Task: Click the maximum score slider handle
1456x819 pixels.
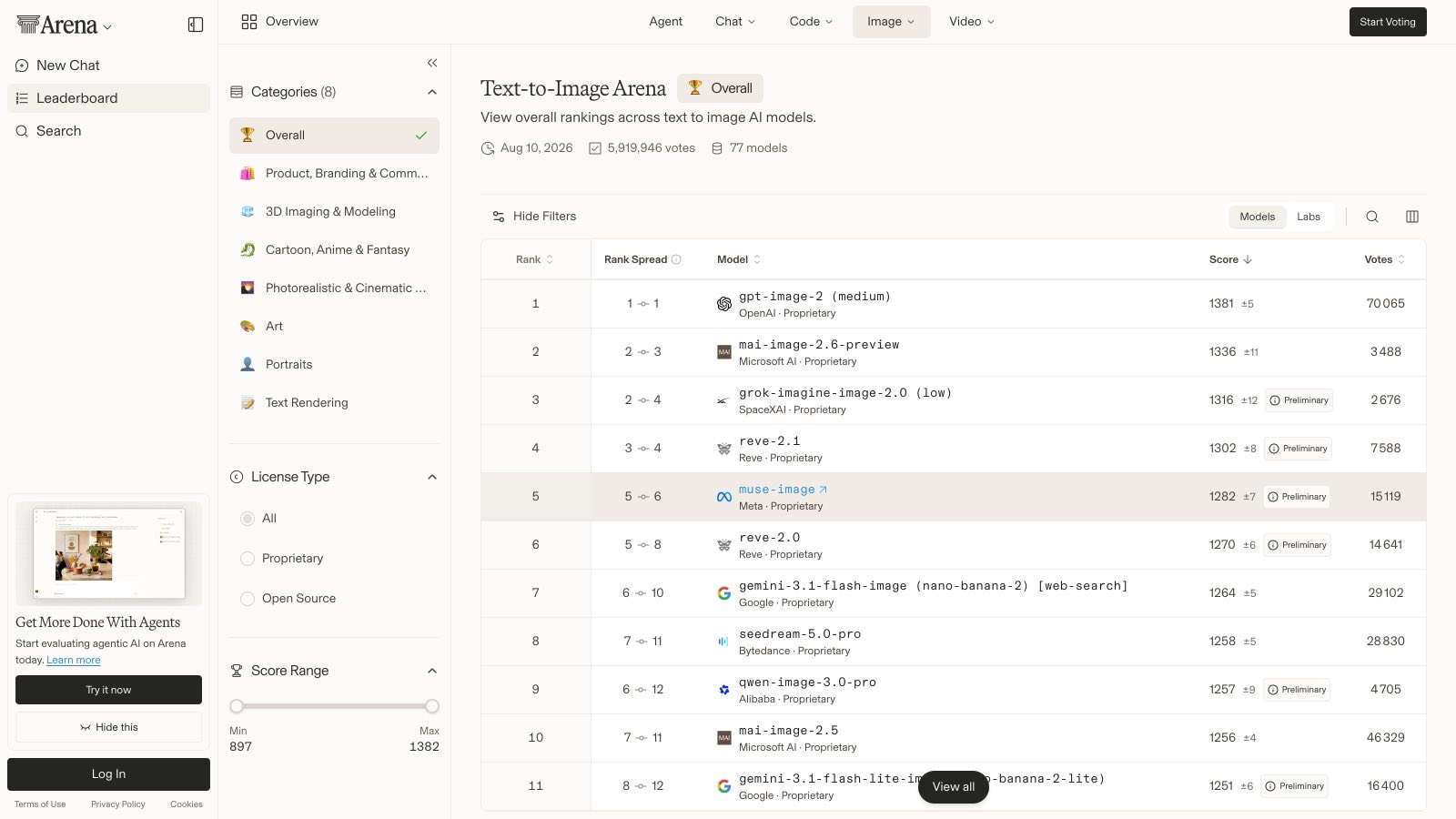Action: (432, 706)
